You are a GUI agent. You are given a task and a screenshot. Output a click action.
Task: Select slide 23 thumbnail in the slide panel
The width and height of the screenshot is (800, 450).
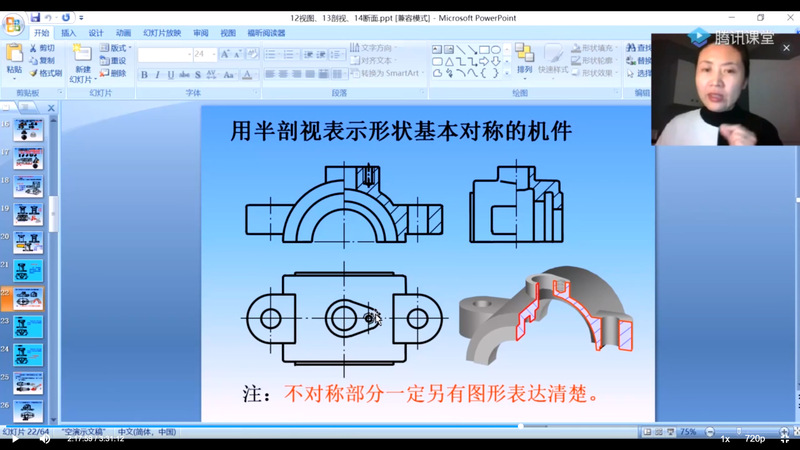coord(28,326)
